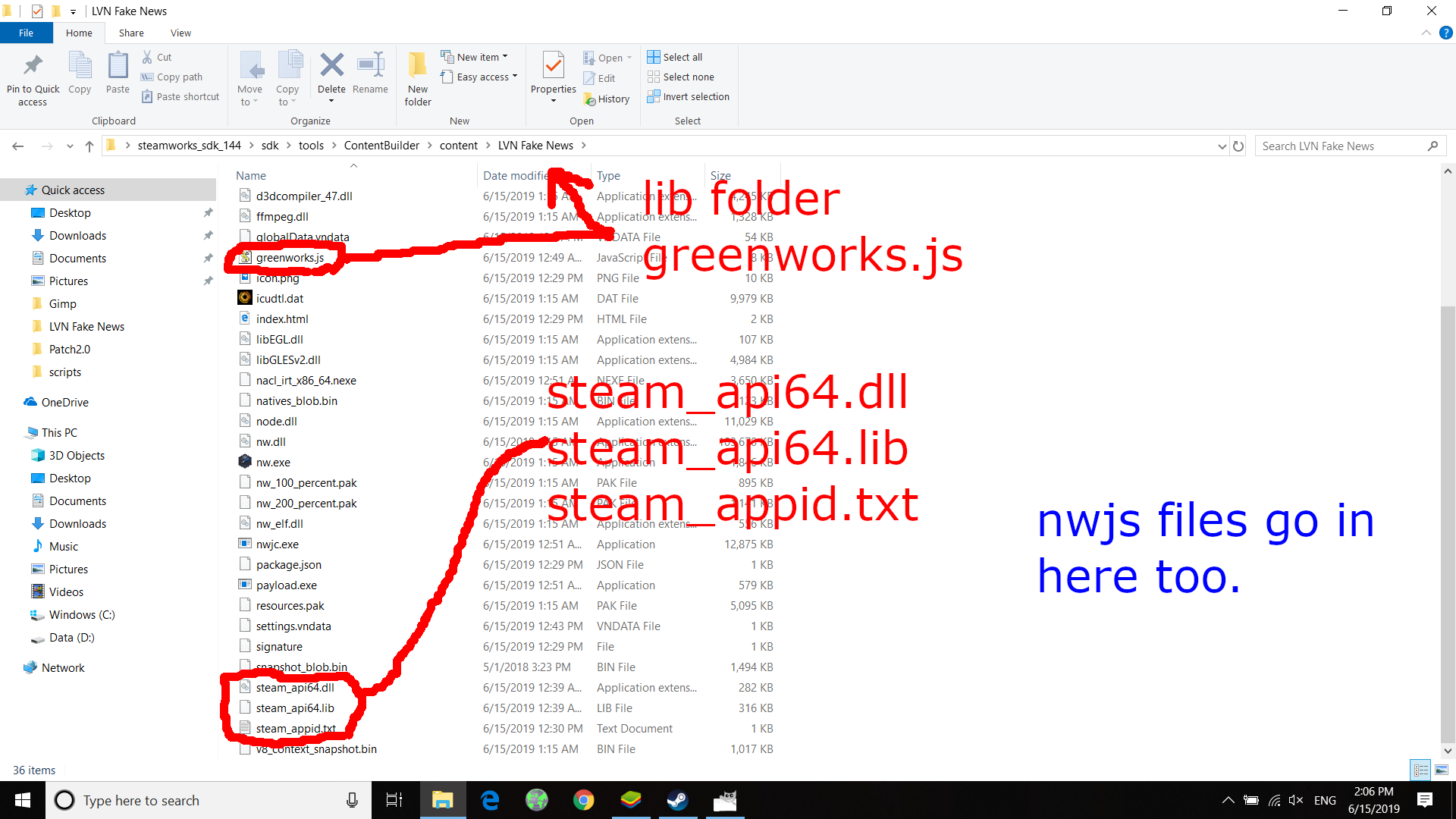This screenshot has width=1456, height=819.
Task: Open Patch2.0 folder in sidebar
Action: point(69,349)
